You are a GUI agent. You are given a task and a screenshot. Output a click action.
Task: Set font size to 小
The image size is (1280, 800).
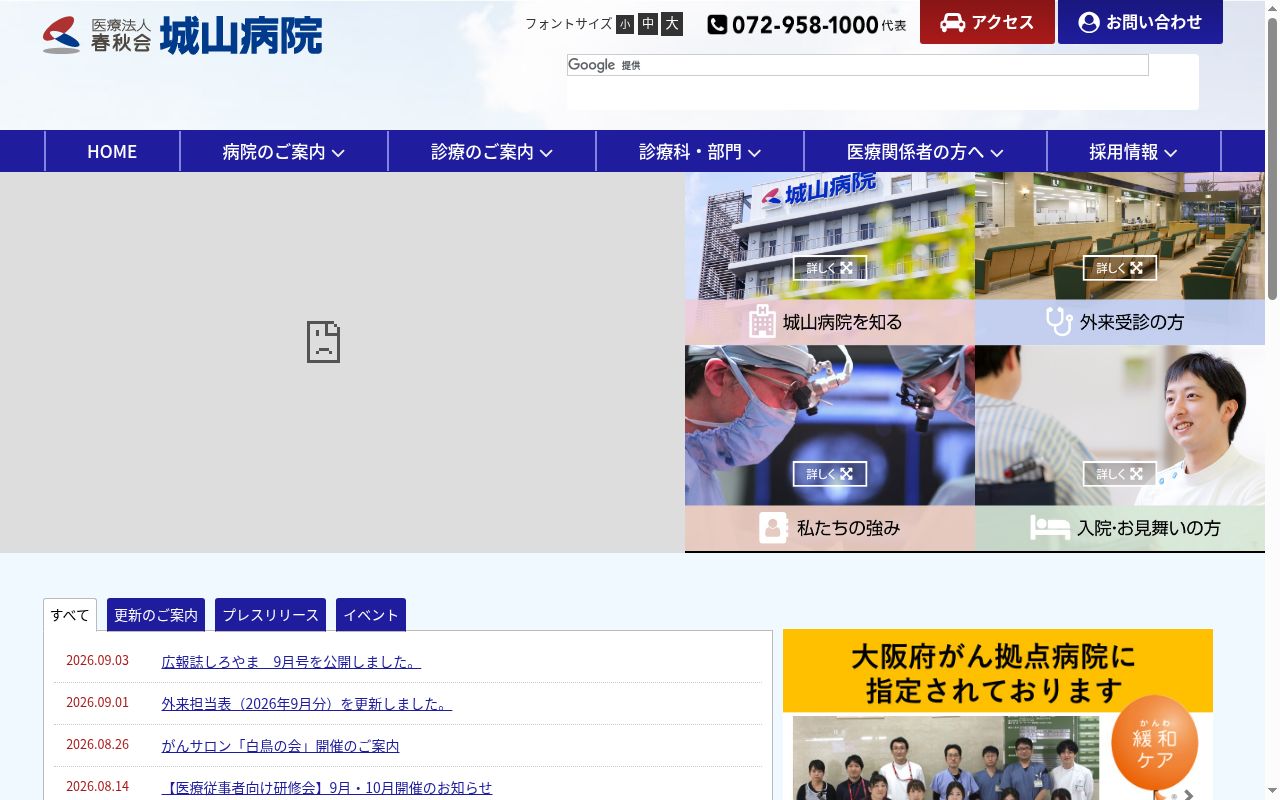[625, 24]
